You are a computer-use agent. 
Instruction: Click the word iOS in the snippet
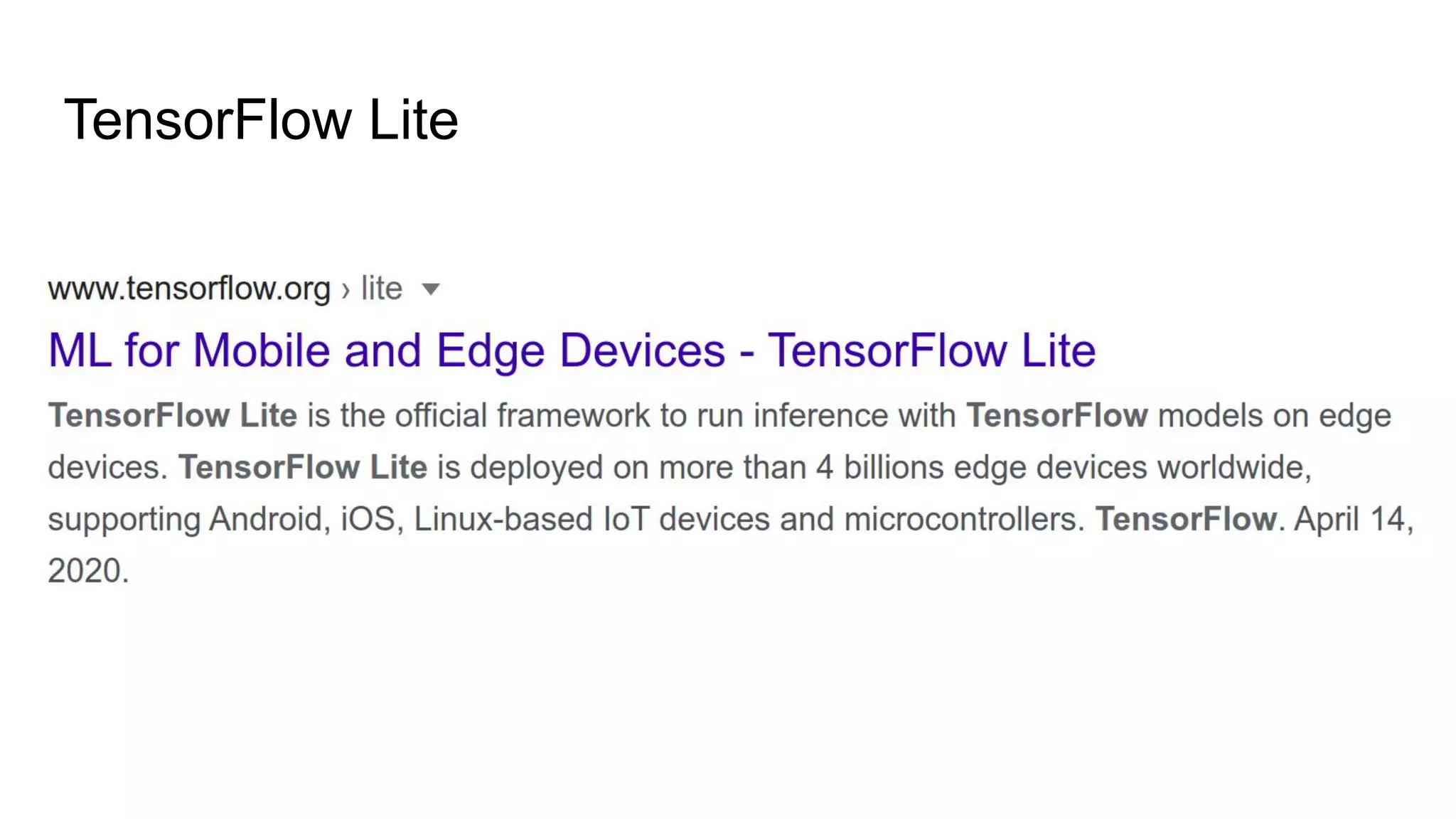tap(368, 519)
